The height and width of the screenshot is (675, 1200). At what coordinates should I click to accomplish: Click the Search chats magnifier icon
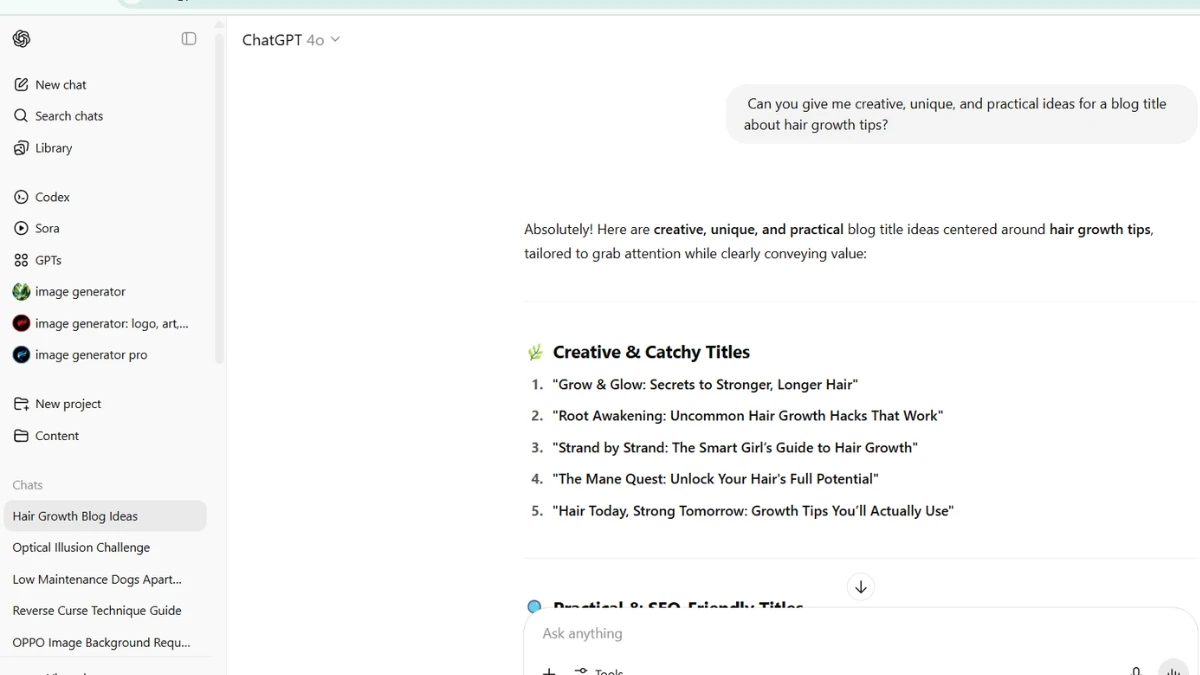click(x=21, y=116)
